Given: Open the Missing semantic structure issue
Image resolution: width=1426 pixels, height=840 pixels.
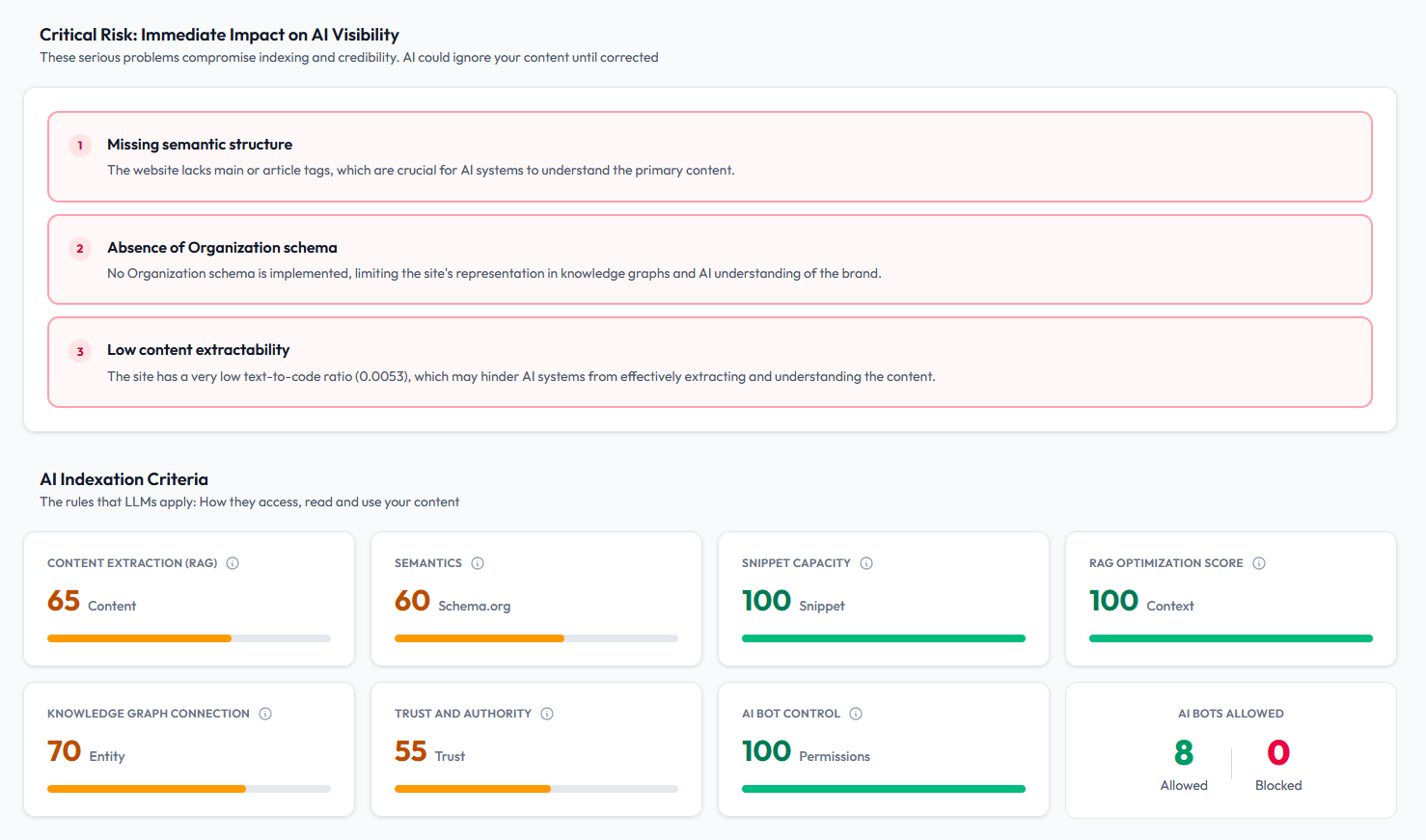Looking at the screenshot, I should (200, 145).
